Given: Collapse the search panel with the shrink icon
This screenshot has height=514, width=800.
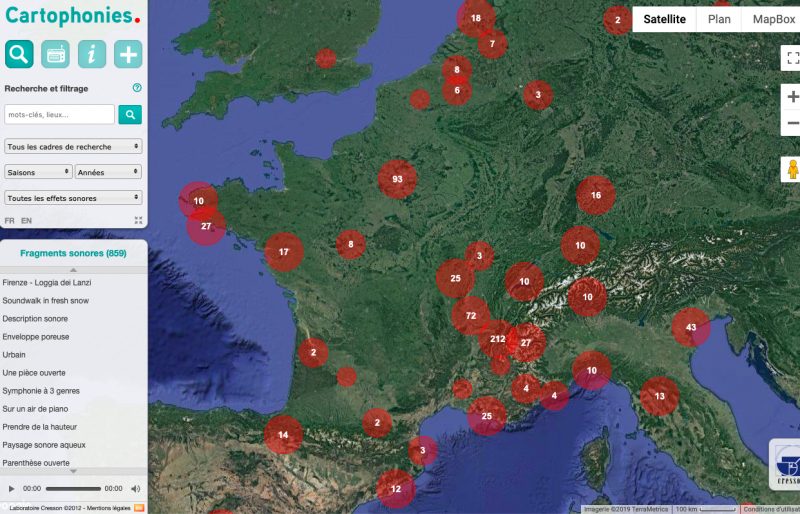Looking at the screenshot, I should click(x=138, y=220).
